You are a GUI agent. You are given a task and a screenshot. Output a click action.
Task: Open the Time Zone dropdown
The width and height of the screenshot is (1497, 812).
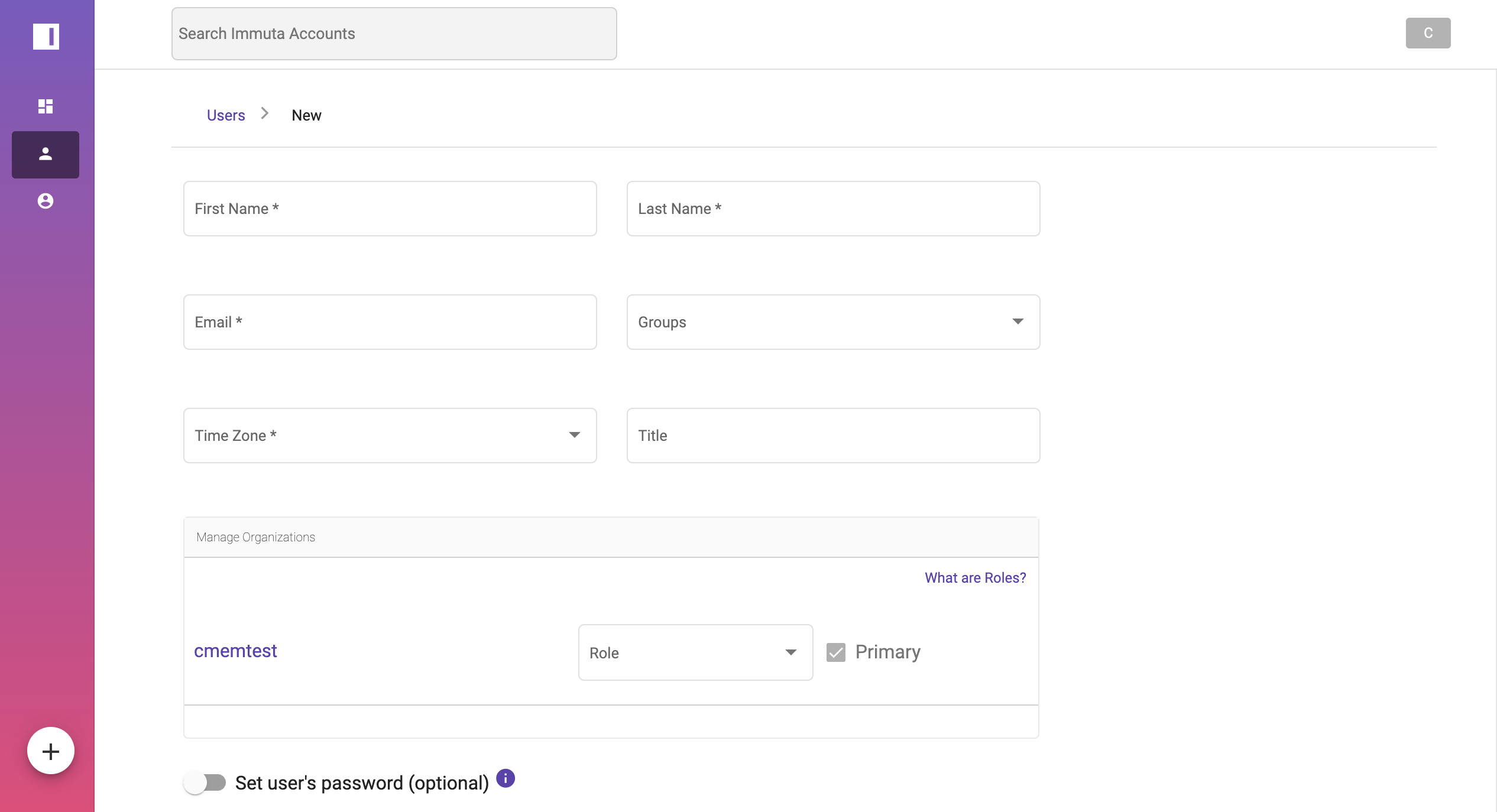pyautogui.click(x=390, y=436)
